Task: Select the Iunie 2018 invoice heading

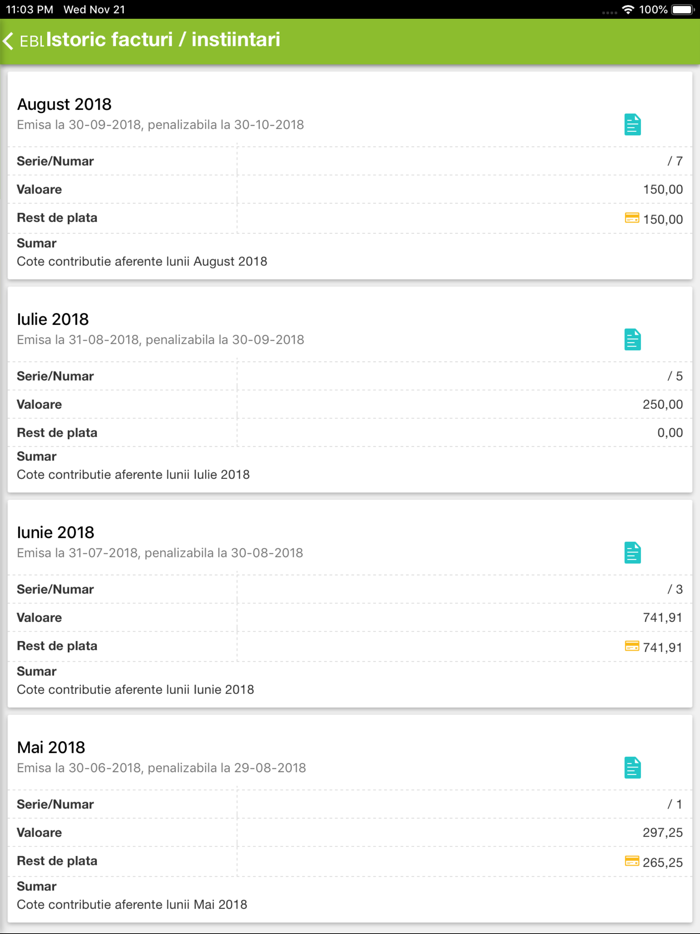Action: pyautogui.click(x=56, y=532)
